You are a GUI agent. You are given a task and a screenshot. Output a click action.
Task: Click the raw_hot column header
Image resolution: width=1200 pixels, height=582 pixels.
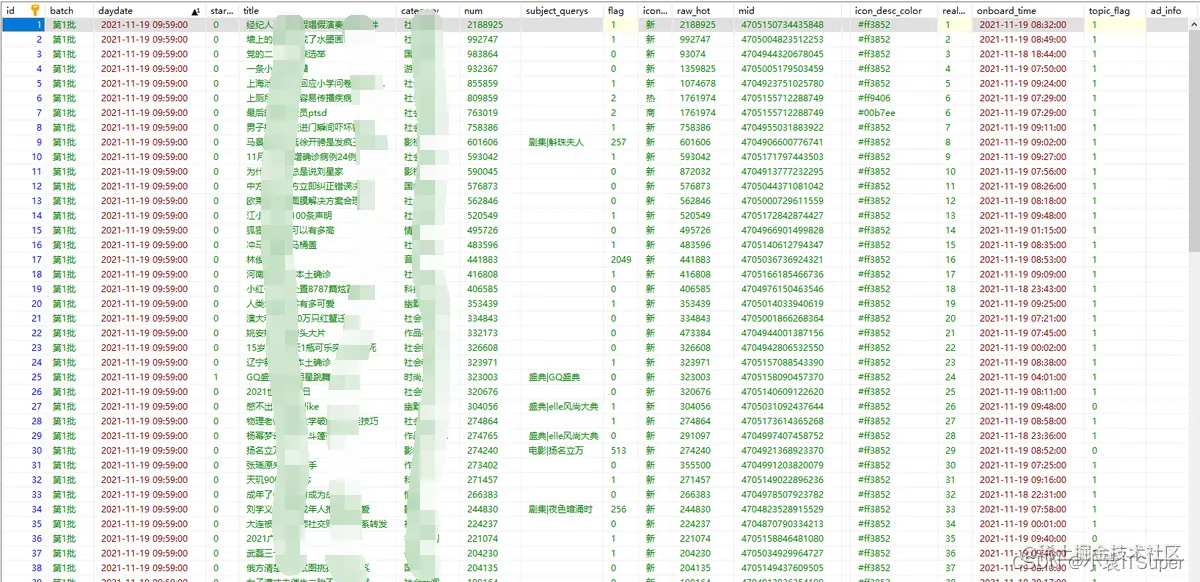coord(704,10)
